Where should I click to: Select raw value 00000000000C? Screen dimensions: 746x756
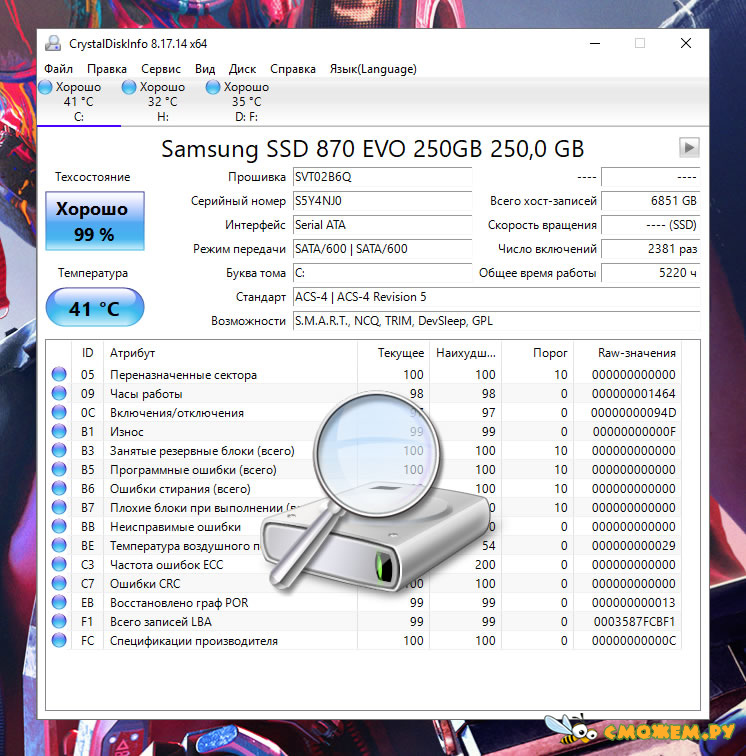pos(634,641)
